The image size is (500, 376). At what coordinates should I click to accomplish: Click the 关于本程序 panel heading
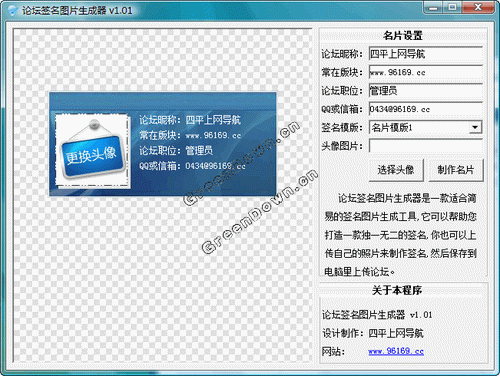click(397, 290)
